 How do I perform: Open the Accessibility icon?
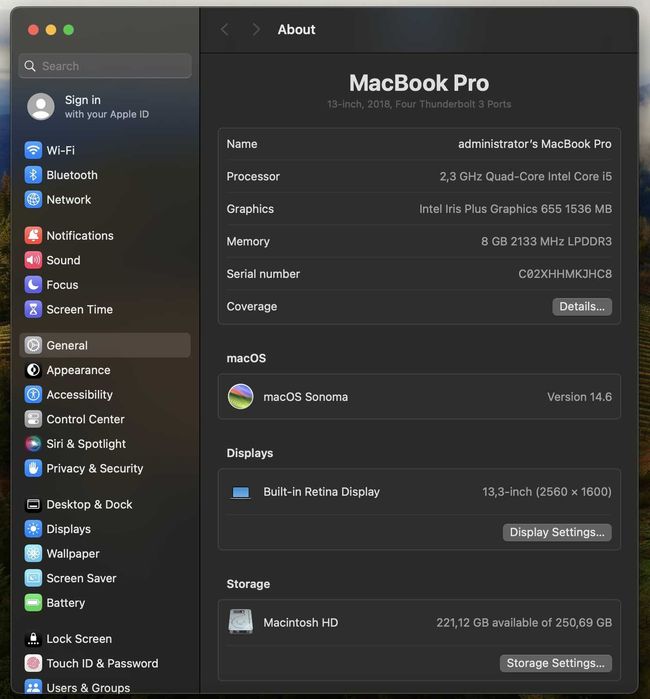pyautogui.click(x=33, y=394)
